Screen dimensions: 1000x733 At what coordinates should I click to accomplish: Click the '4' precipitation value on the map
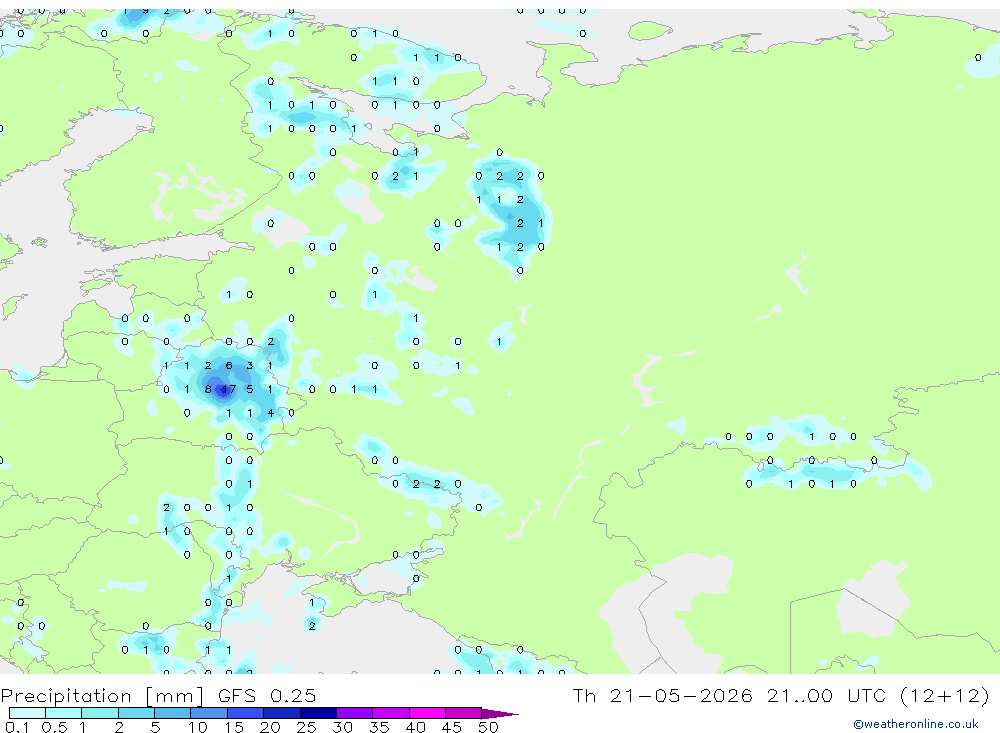click(271, 413)
